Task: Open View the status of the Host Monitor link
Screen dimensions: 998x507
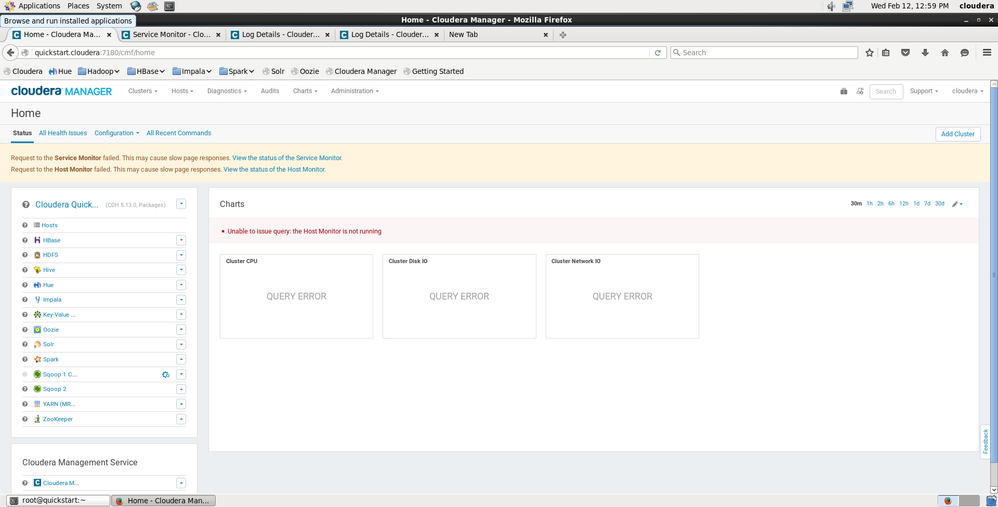Action: [274, 169]
